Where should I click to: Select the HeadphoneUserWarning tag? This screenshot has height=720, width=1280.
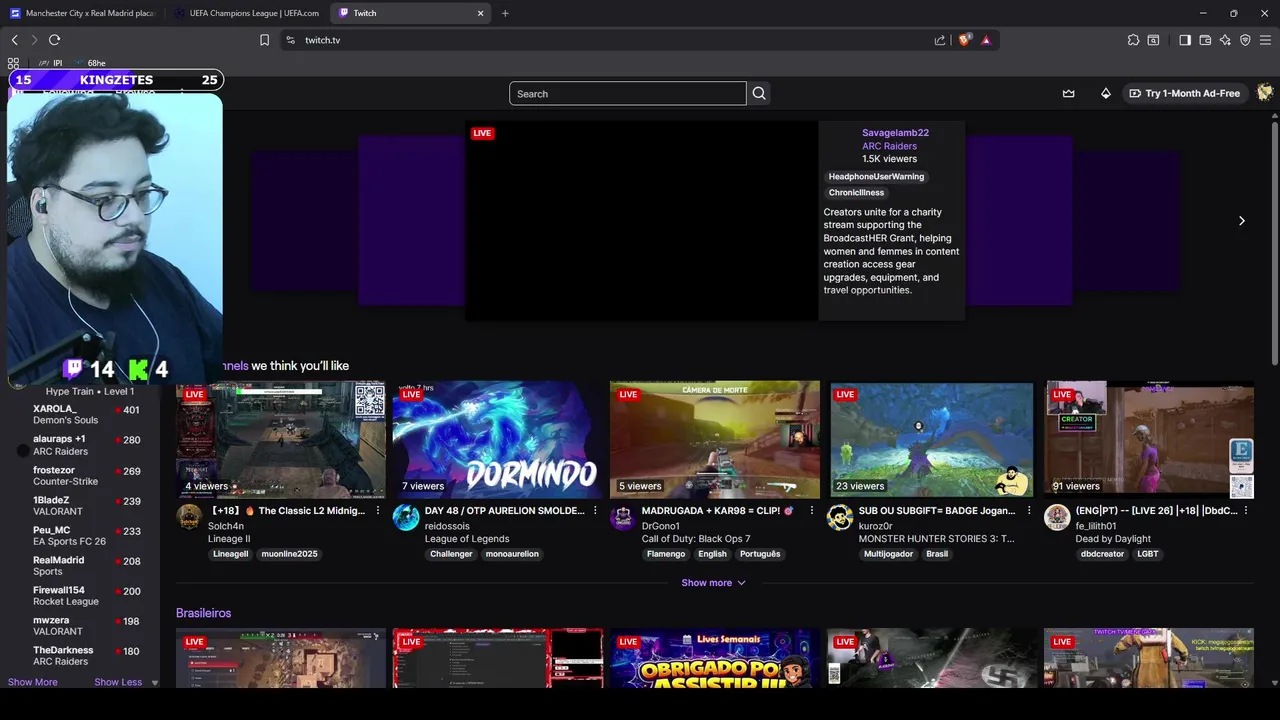click(876, 176)
